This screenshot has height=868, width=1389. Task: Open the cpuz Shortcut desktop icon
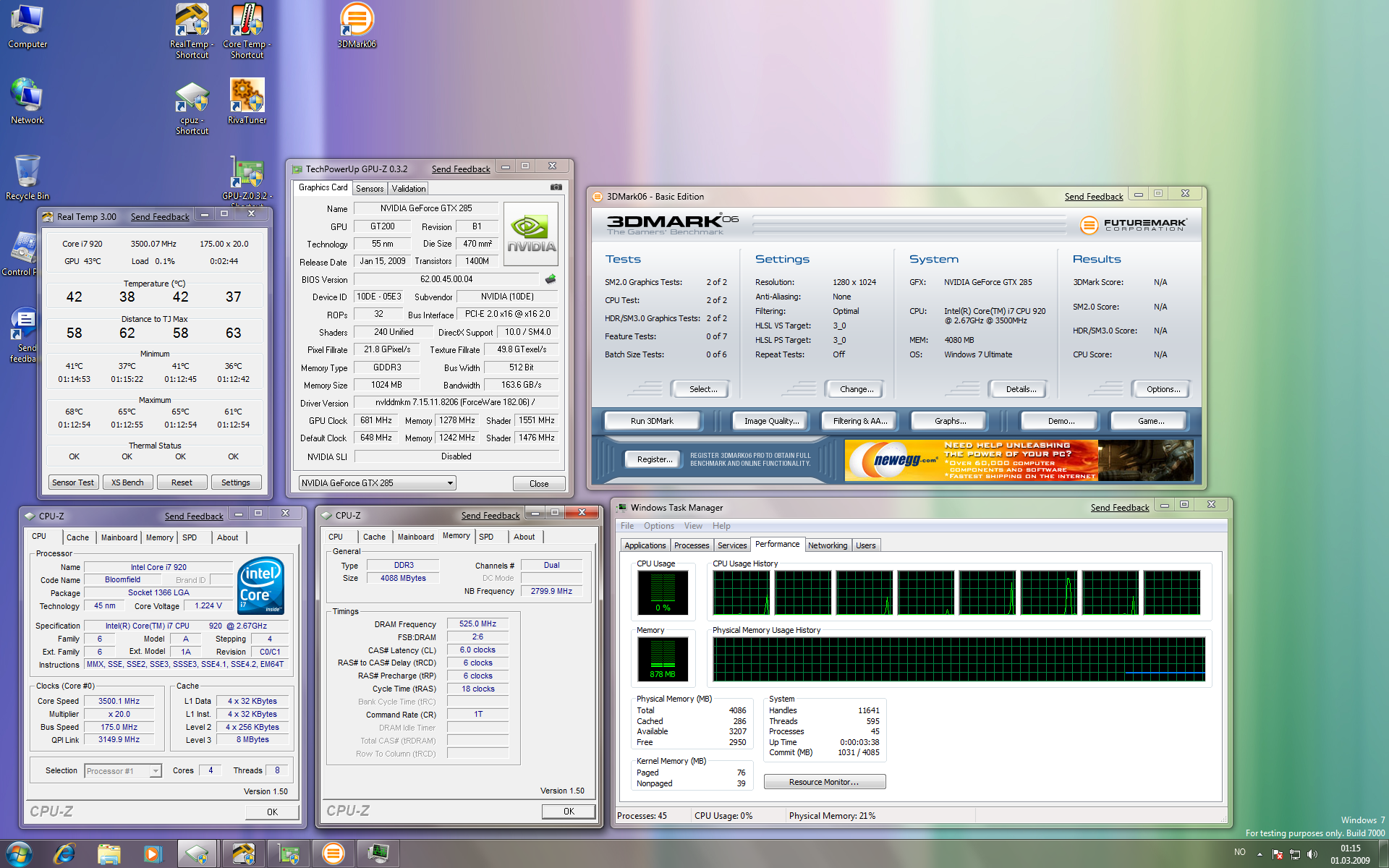pyautogui.click(x=192, y=109)
